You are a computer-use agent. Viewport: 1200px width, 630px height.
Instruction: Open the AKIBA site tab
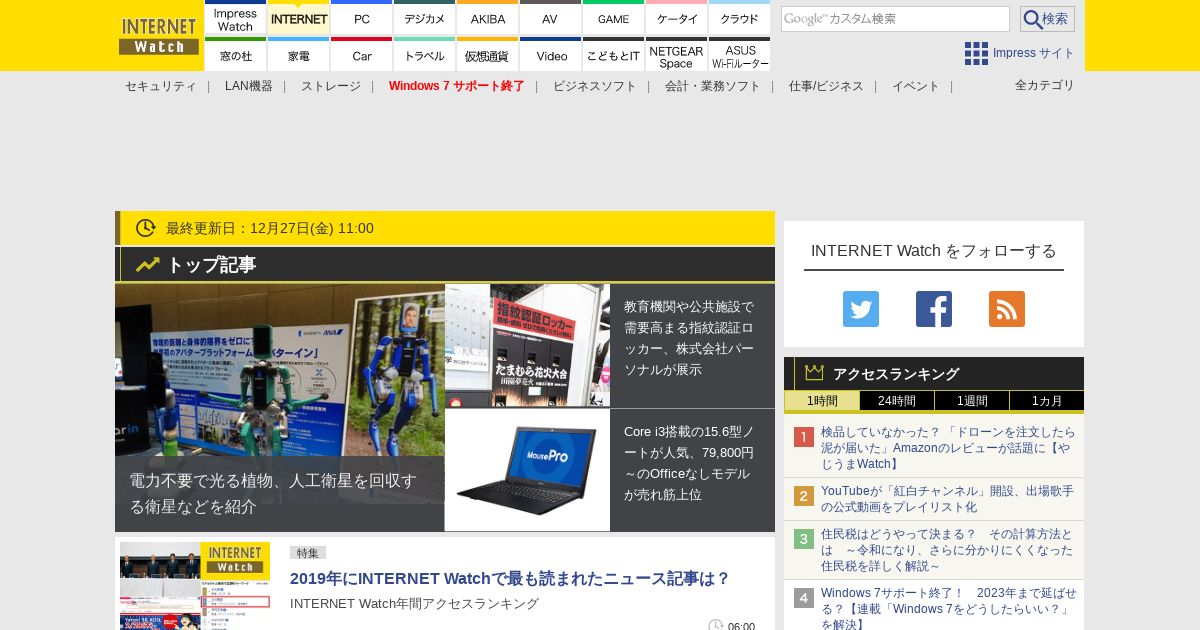tap(488, 17)
